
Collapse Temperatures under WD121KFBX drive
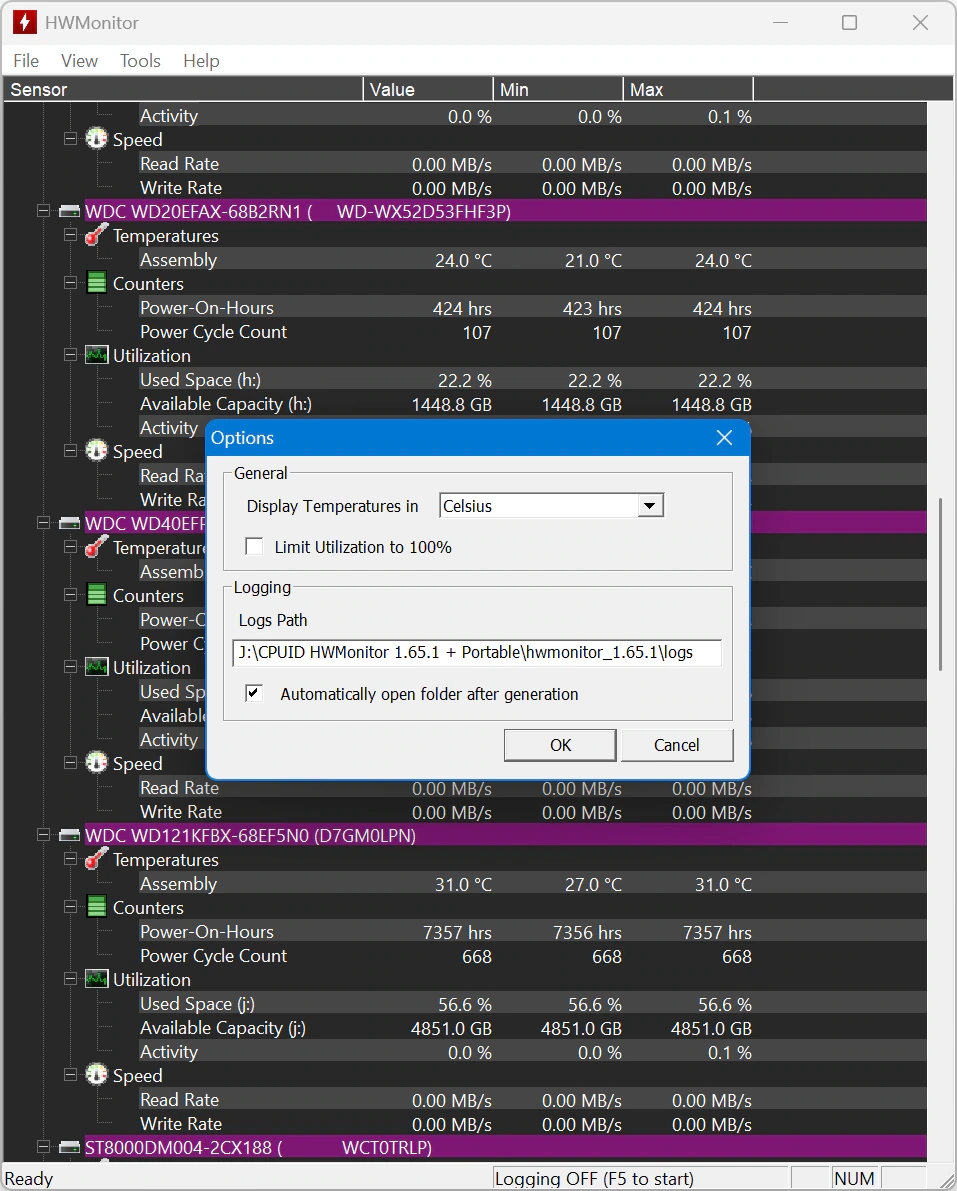(x=71, y=859)
